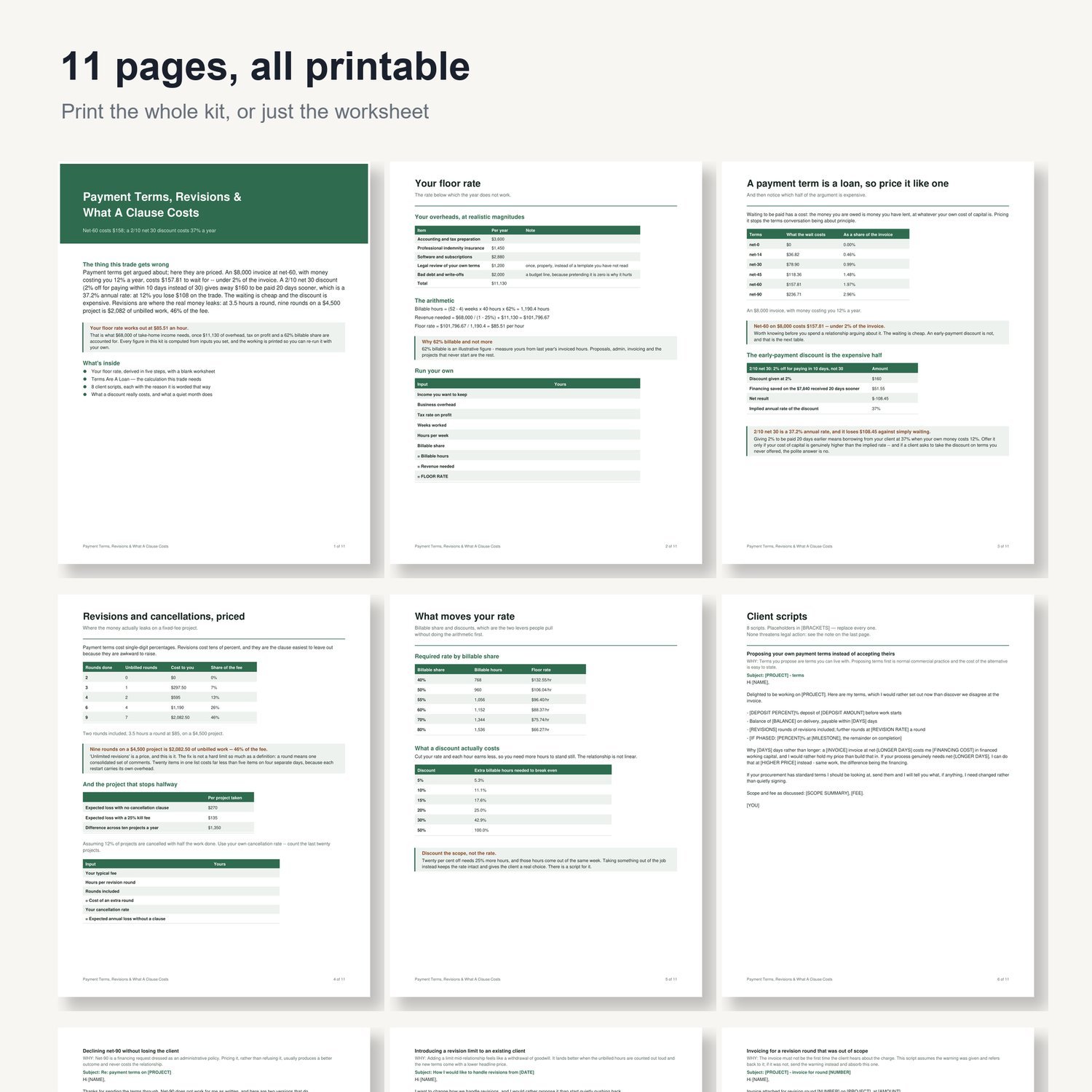Screen dimensions: 1092x1092
Task: Click the 'Your floor rate works out at $85.51 an hour.' callout
Action: click(214, 338)
